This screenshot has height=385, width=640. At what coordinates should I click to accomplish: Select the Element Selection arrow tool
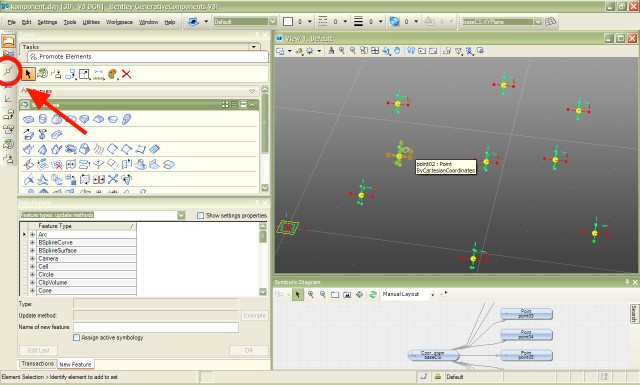[28, 74]
